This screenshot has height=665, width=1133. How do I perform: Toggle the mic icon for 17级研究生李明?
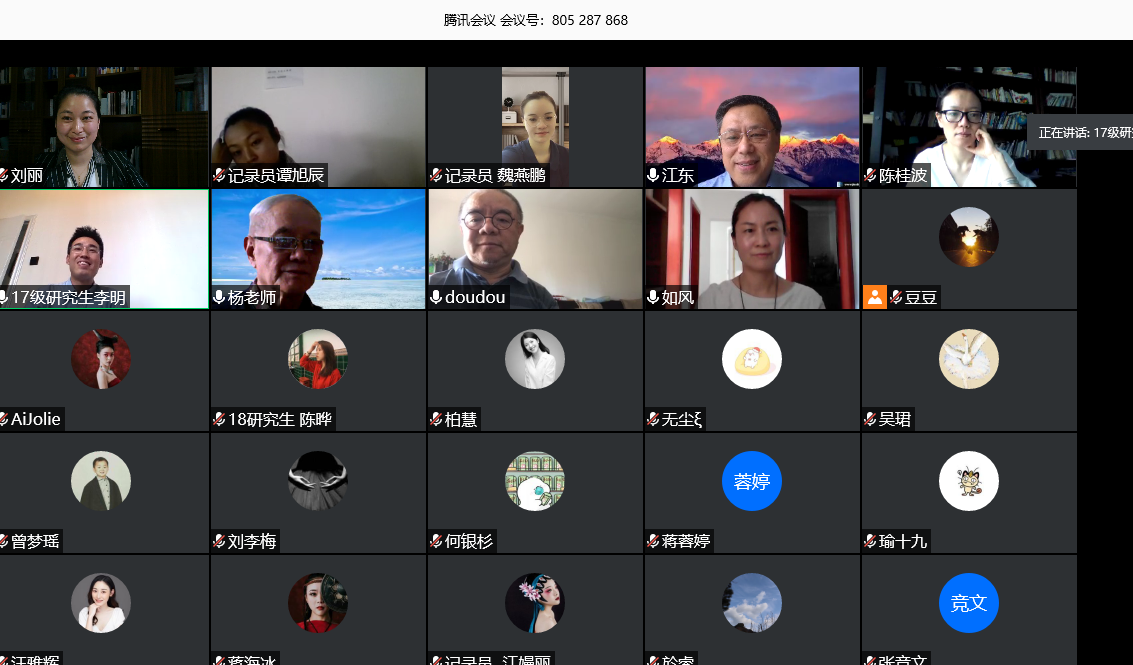click(3, 297)
